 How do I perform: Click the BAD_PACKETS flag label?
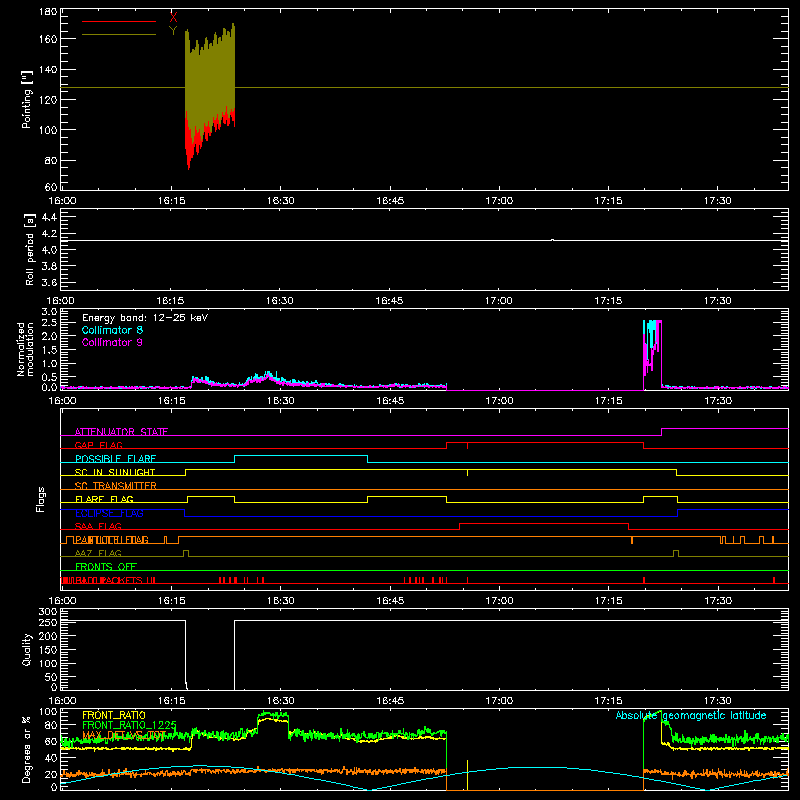[110, 580]
